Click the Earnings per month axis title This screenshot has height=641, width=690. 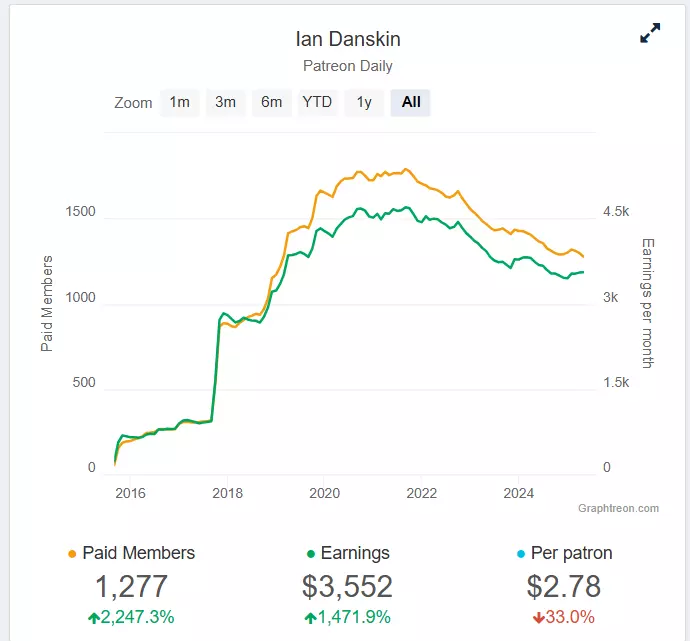click(x=648, y=304)
